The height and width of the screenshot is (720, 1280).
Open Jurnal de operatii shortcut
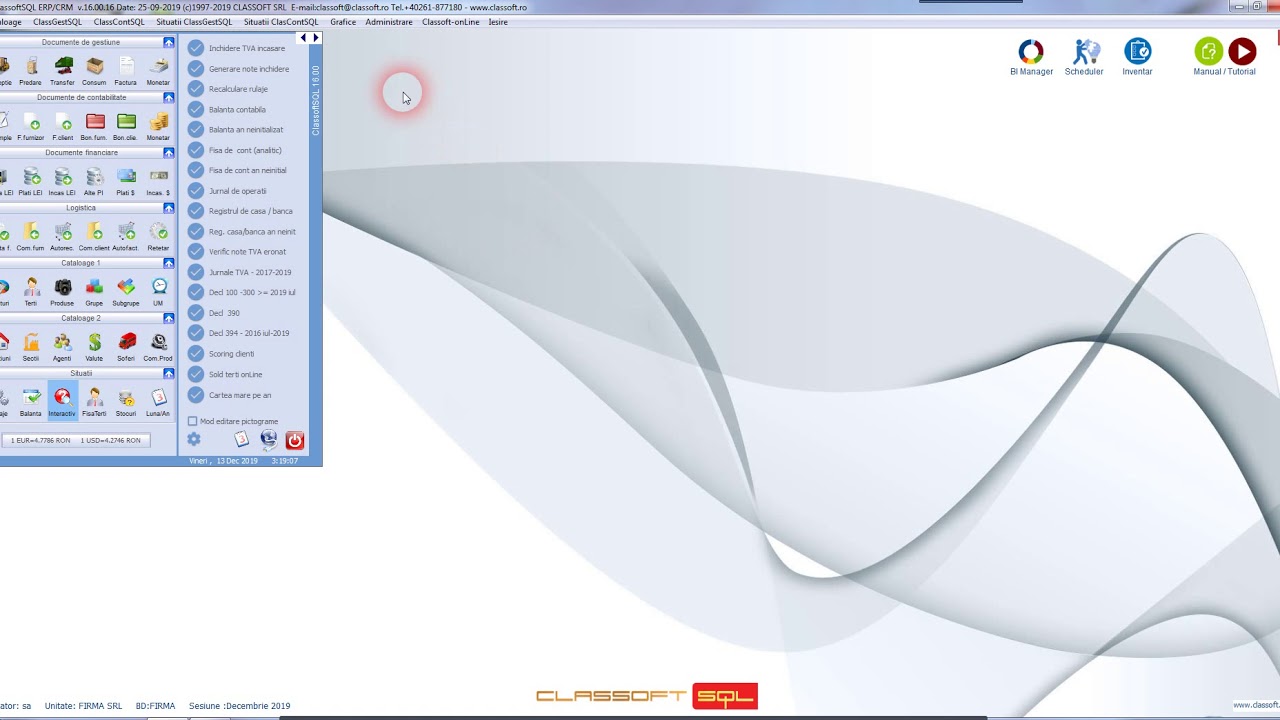click(228, 191)
